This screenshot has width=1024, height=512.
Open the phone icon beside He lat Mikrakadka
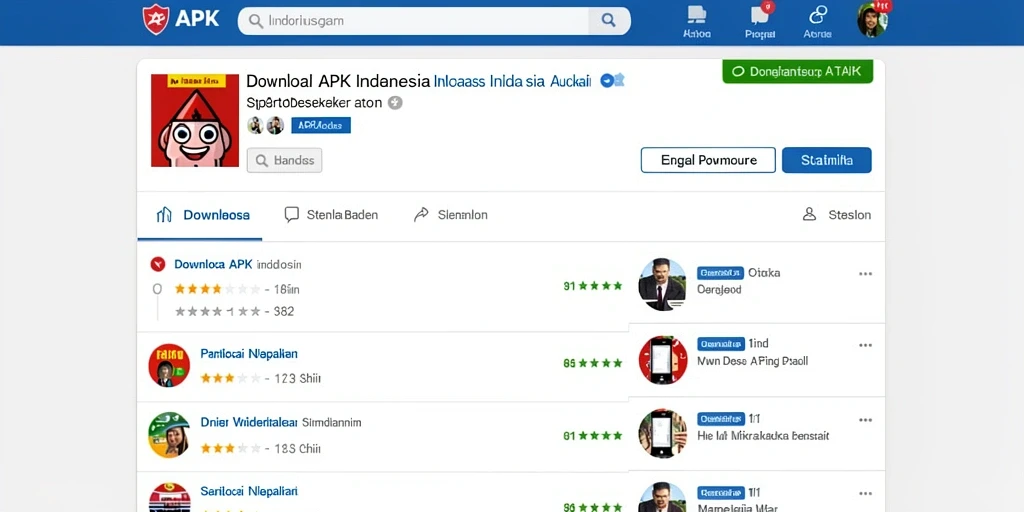pos(663,434)
